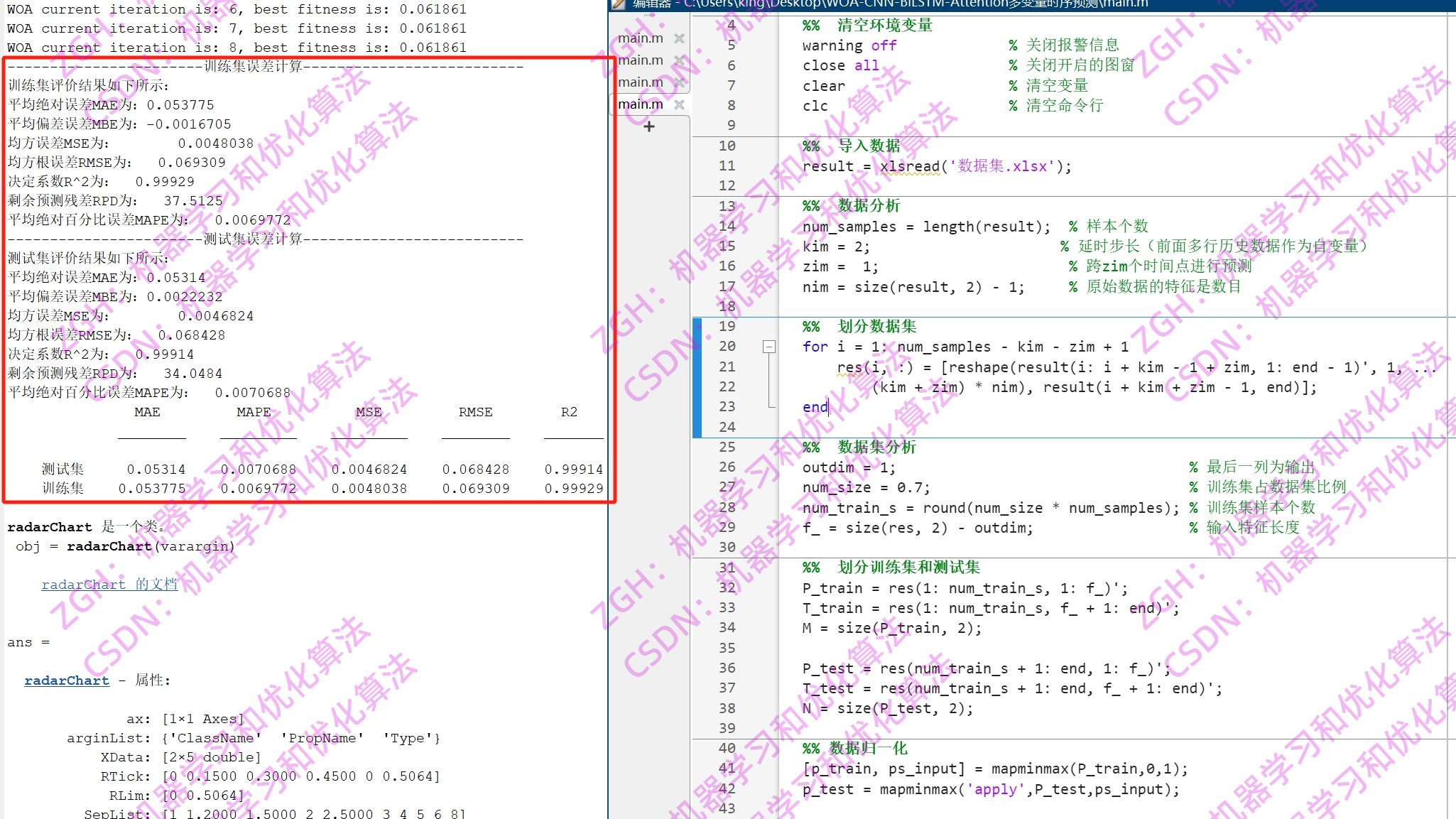Click the MAPE column header in results table
The image size is (1456, 819).
254,412
